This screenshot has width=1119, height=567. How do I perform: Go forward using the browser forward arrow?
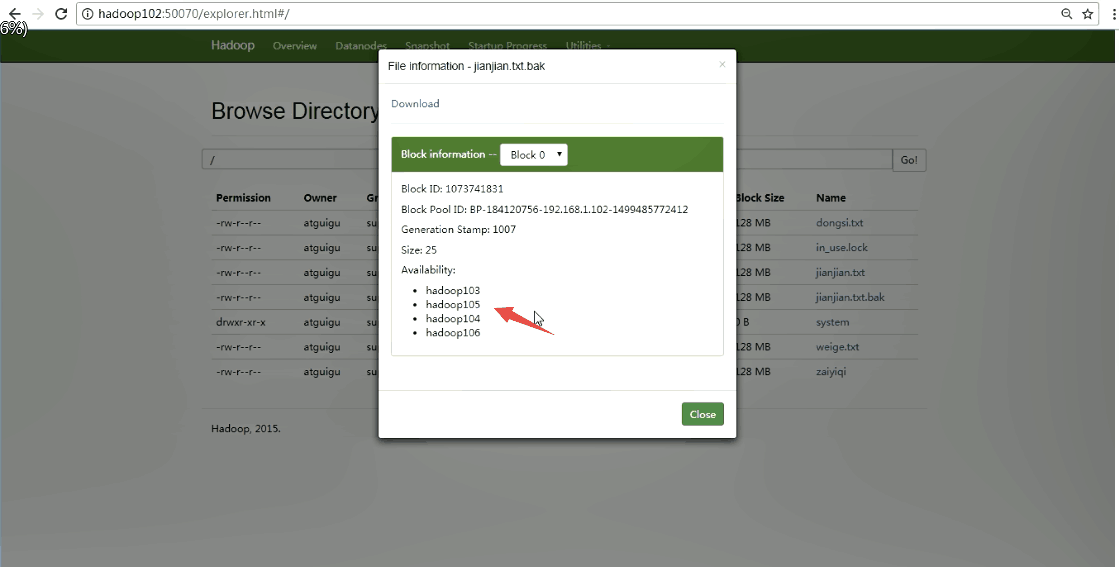(x=38, y=14)
